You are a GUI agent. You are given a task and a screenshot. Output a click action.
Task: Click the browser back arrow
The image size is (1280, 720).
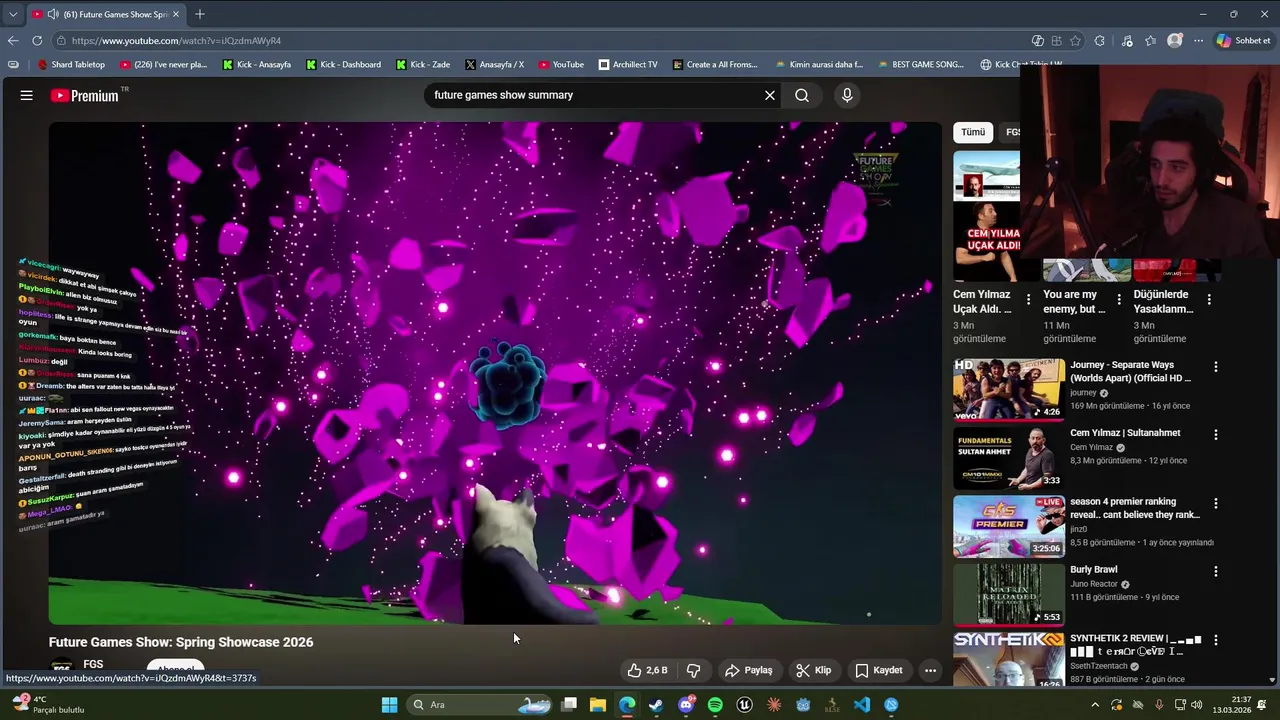[x=13, y=41]
